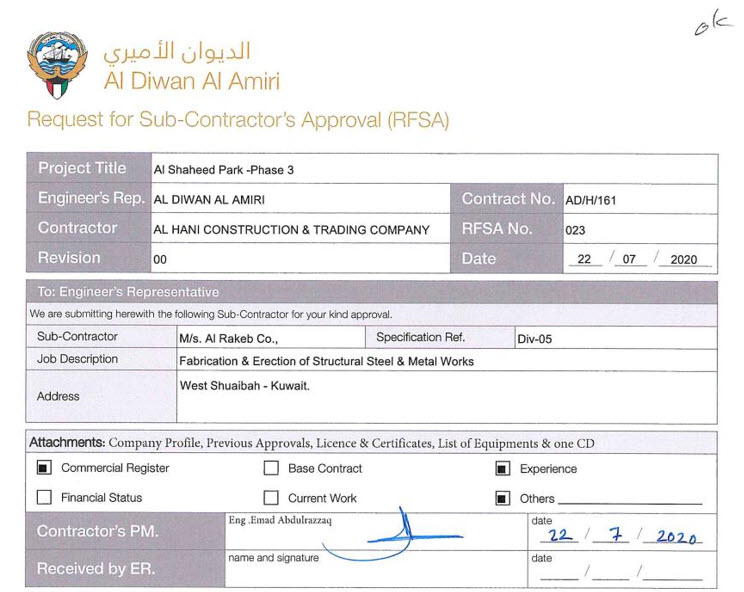Uncheck the Experience checkbox
The width and height of the screenshot is (744, 592).
(502, 469)
